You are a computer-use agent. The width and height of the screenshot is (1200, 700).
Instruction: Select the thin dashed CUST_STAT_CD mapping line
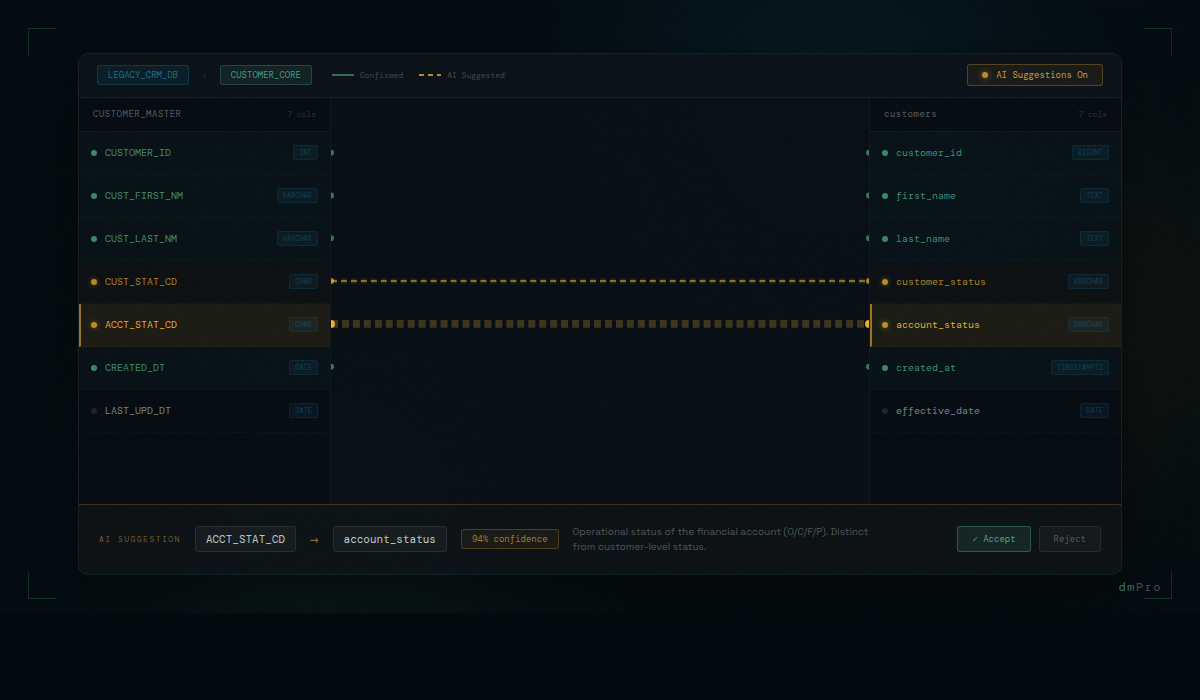tap(600, 281)
